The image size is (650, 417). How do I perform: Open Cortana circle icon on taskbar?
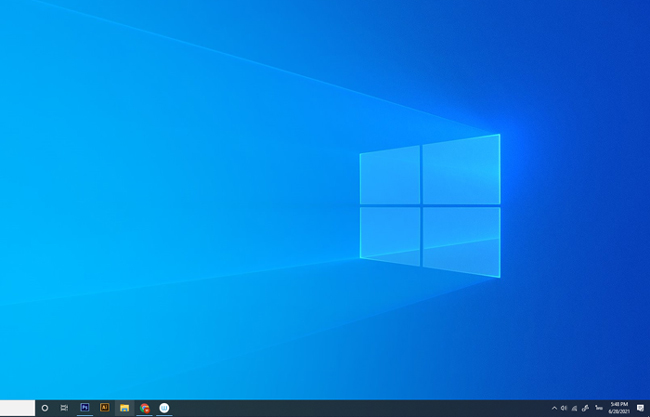pos(45,408)
